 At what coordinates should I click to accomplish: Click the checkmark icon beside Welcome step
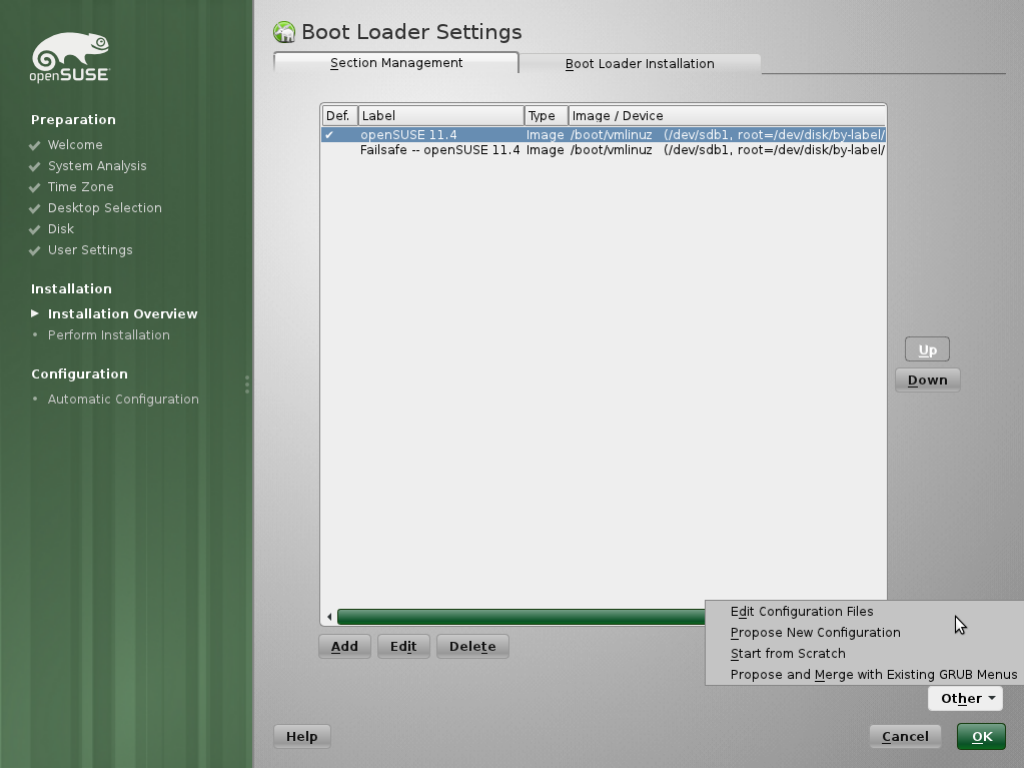(34, 144)
